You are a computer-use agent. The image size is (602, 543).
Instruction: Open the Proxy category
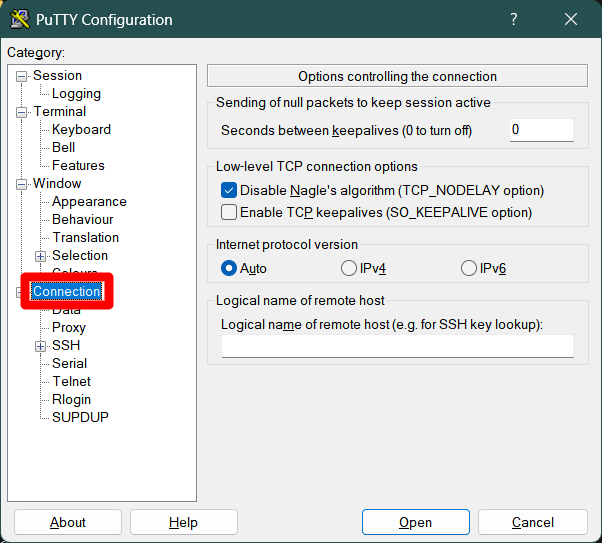(x=69, y=328)
